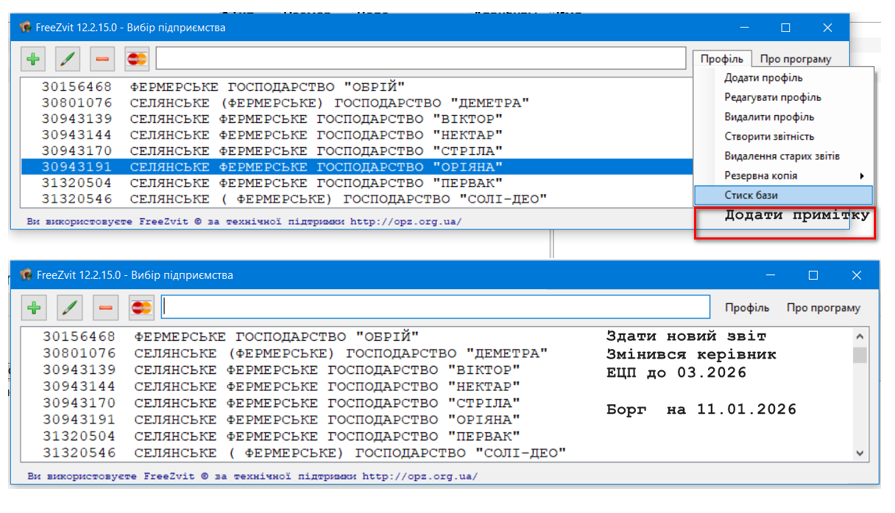Choose "Створити звітність" in the menu

[x=769, y=137]
